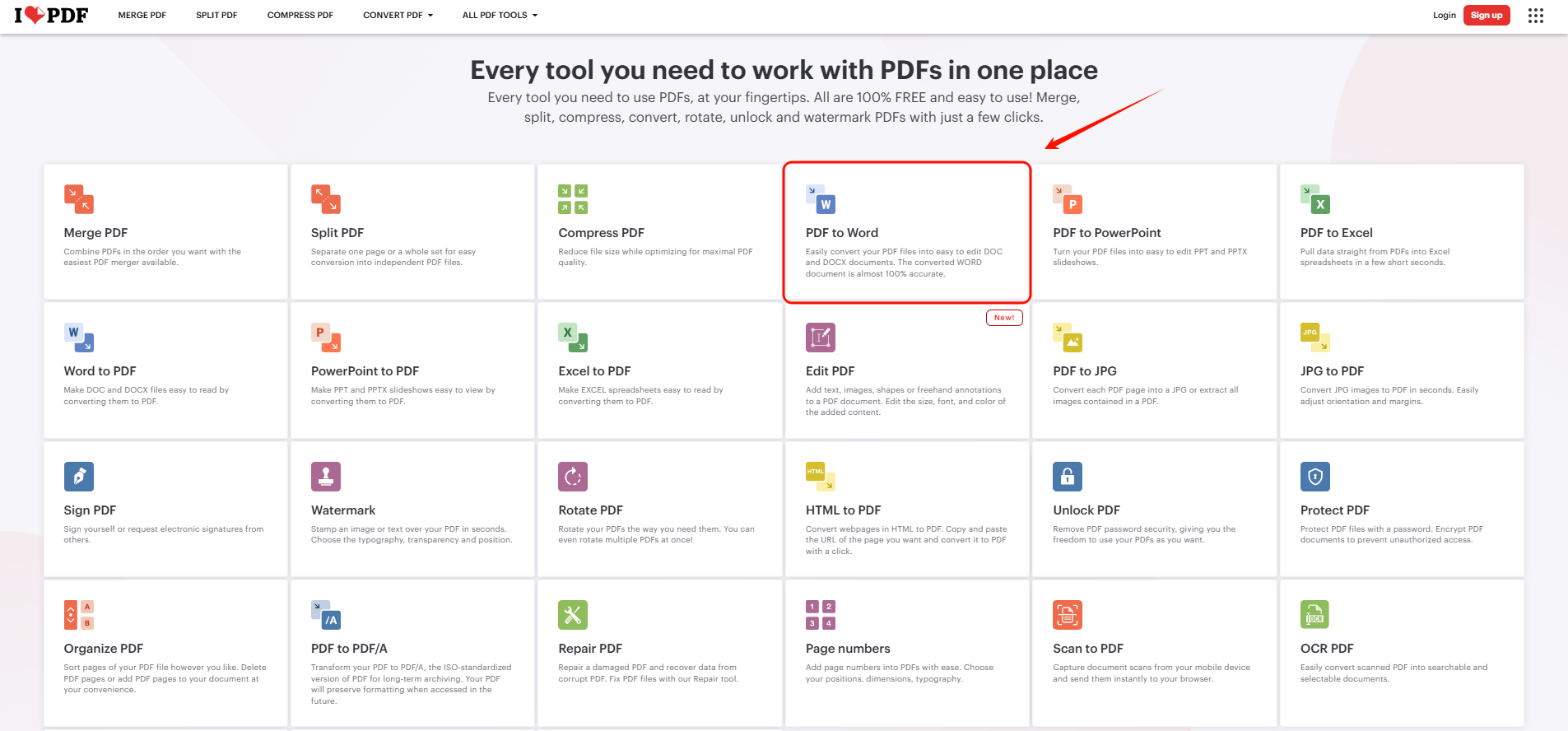Click the PowerPoint to PDF icon
Screen dimensions: 1568x731
coord(326,338)
